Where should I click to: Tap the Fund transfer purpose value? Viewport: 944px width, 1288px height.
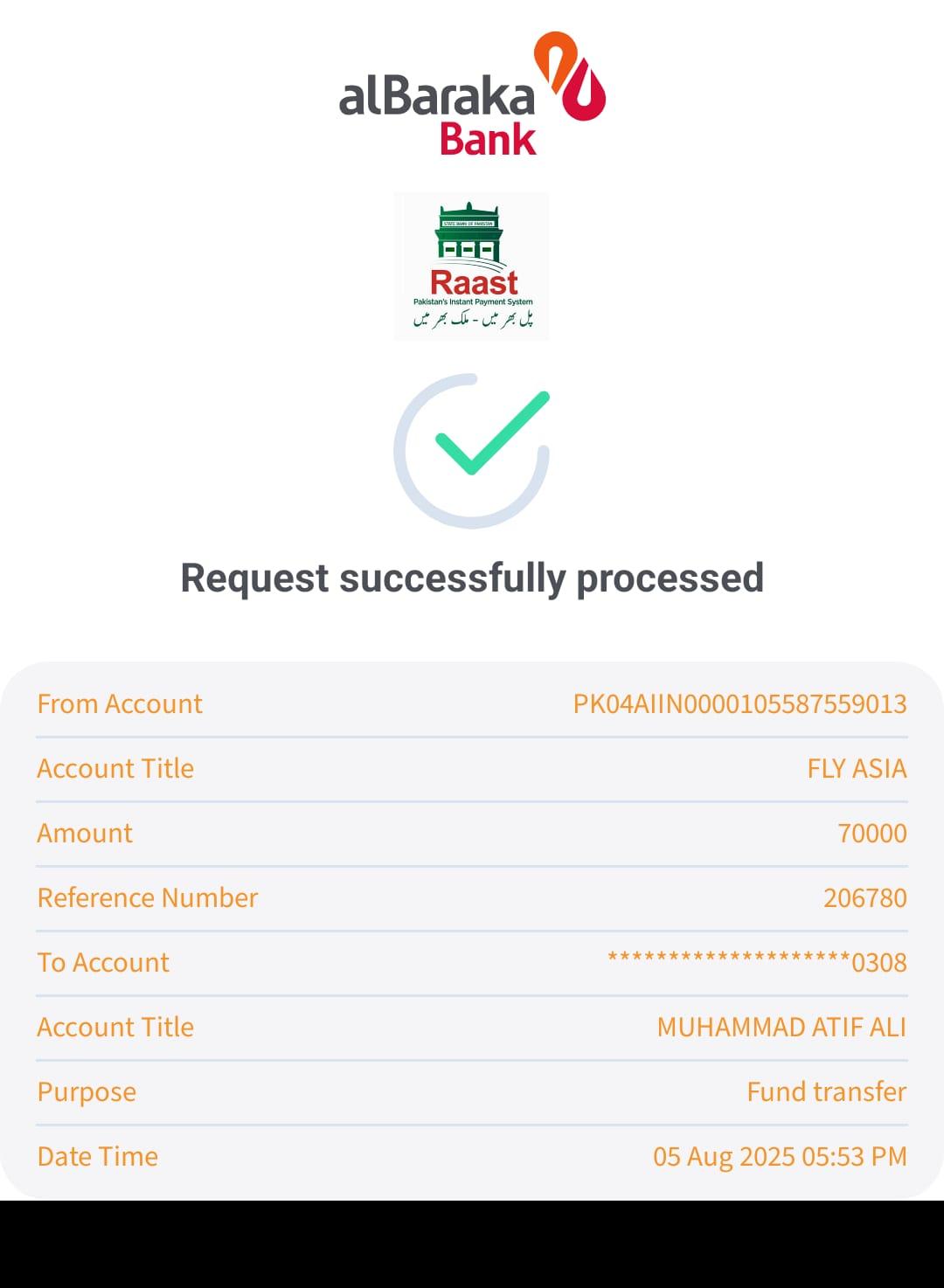(x=826, y=1092)
